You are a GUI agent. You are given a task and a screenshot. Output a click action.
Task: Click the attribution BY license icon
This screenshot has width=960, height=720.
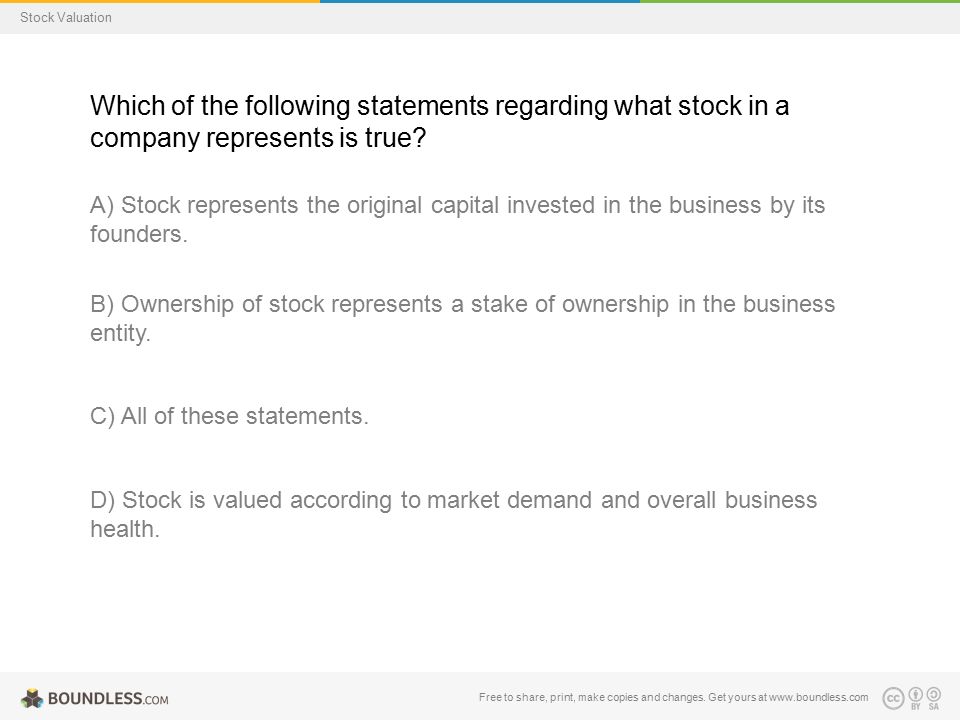[x=916, y=698]
